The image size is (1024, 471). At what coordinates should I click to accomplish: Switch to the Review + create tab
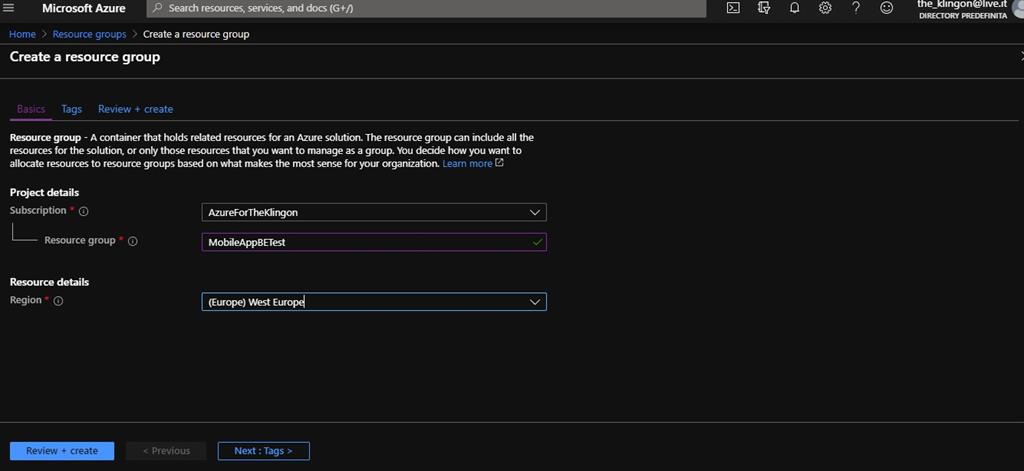pyautogui.click(x=135, y=109)
